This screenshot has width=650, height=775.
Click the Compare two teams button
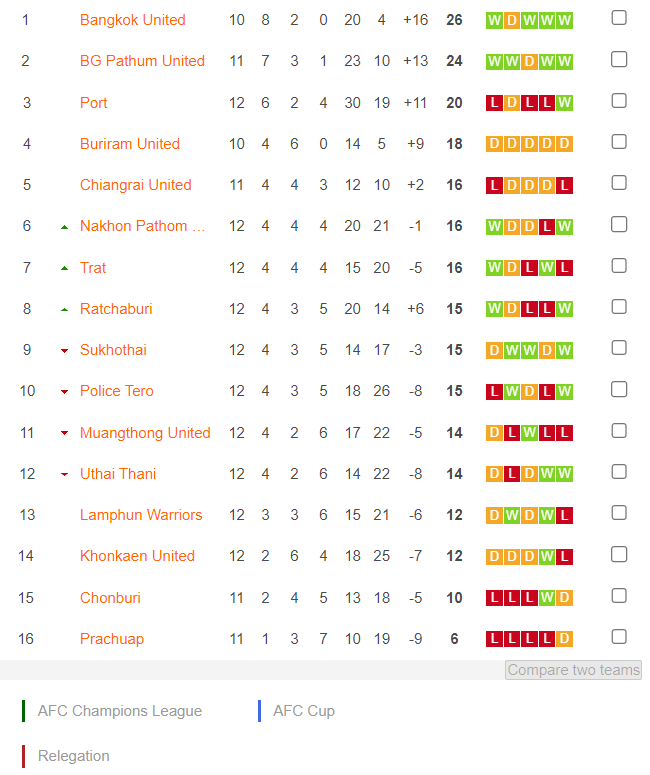coord(573,670)
